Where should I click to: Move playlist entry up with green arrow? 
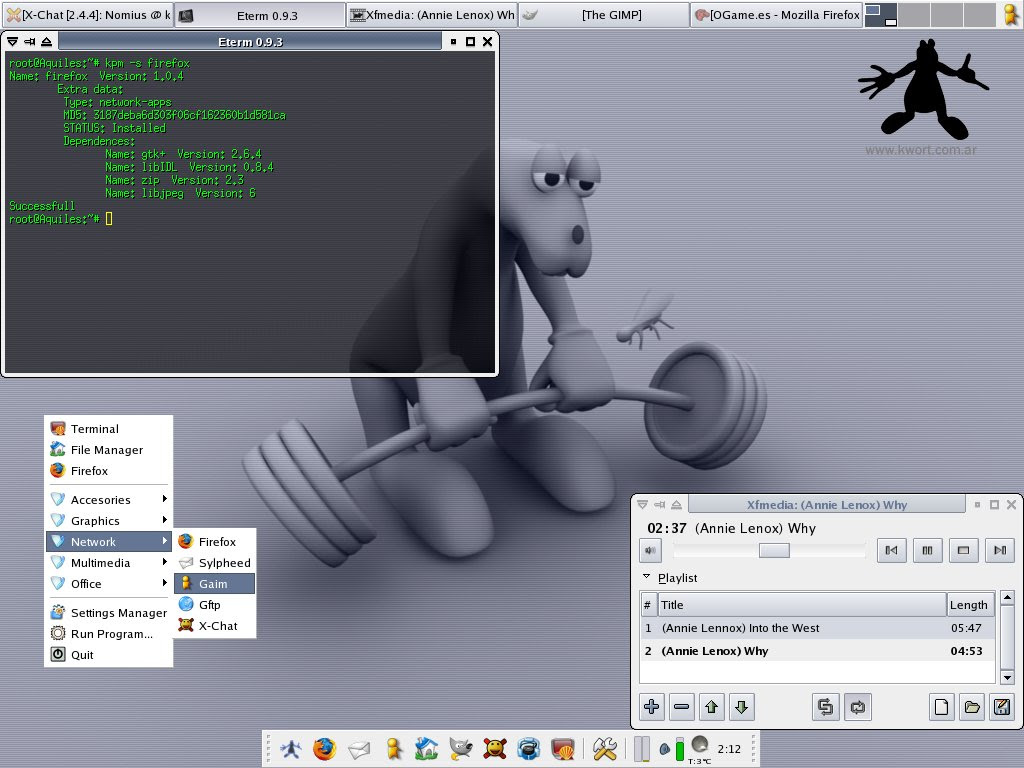click(x=712, y=707)
